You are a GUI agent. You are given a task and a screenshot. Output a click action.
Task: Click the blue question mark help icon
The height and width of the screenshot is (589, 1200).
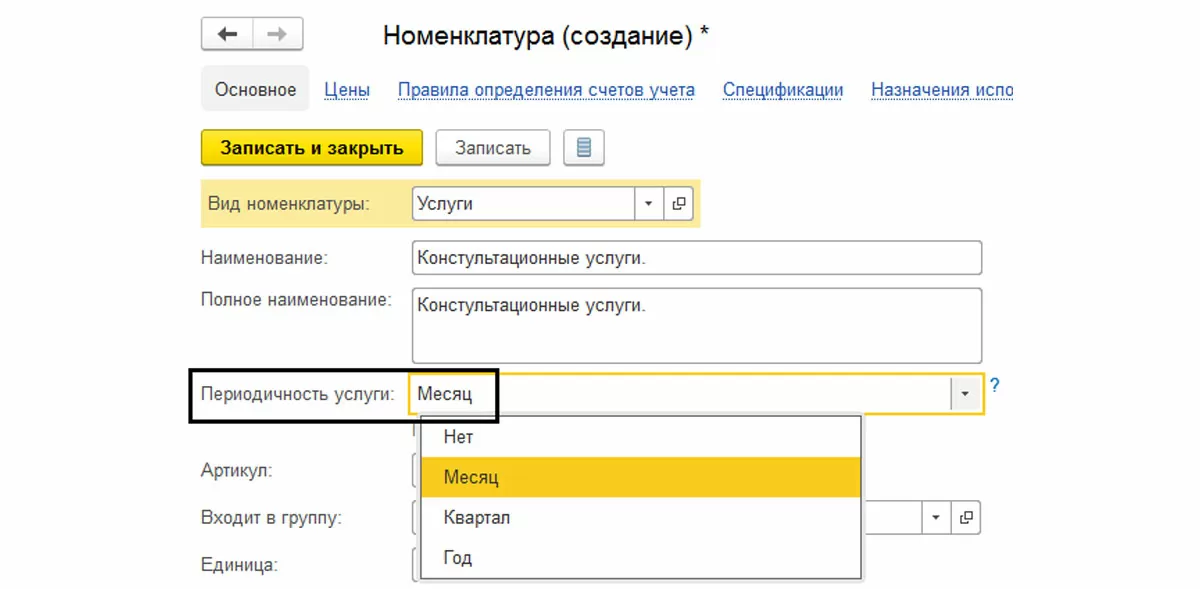(995, 385)
